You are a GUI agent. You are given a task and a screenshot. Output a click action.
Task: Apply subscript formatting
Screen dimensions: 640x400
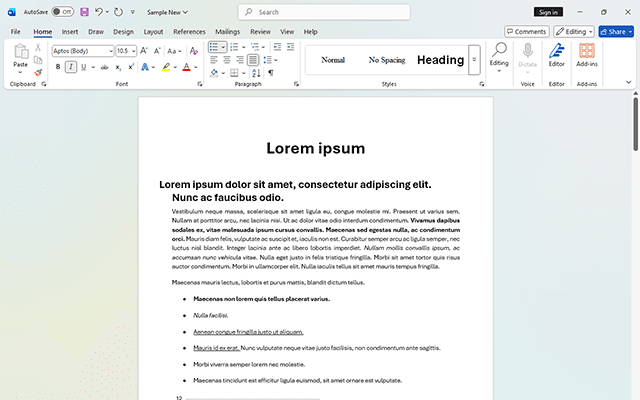[118, 67]
